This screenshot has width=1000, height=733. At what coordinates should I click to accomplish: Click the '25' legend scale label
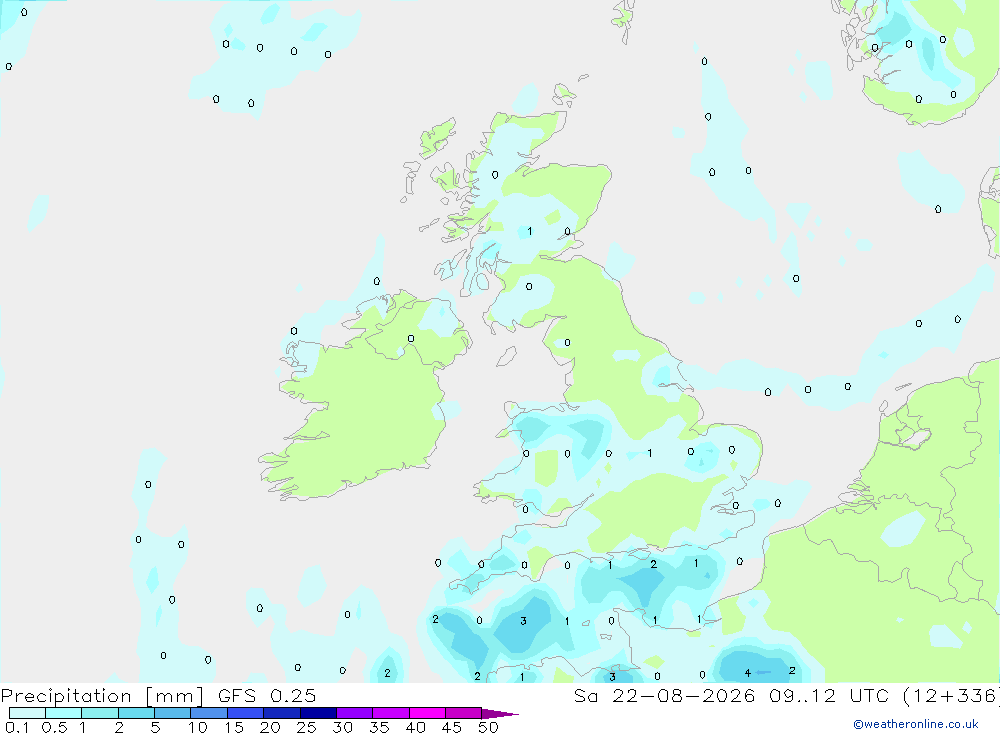307,727
